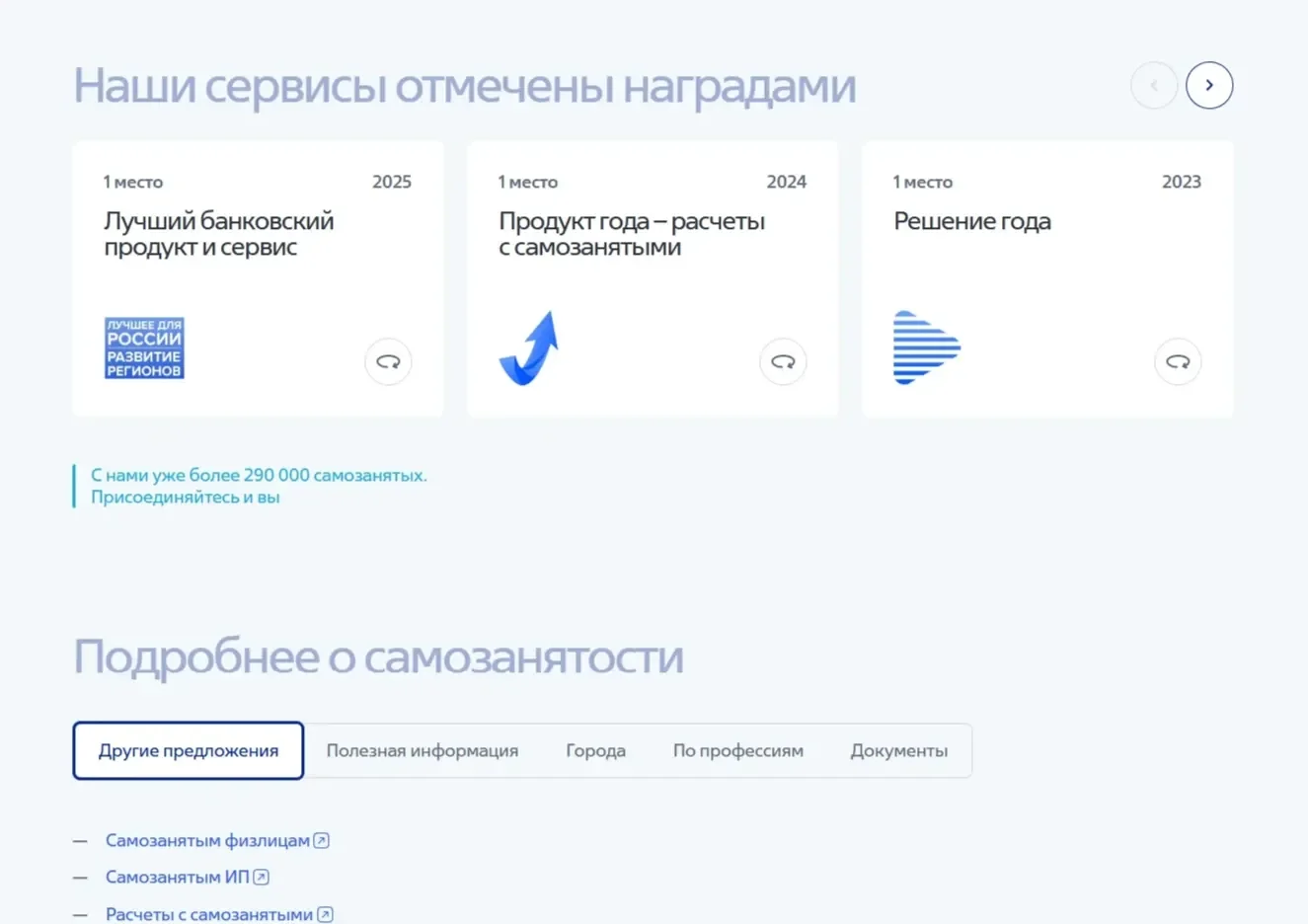Open external link icon beside Расчеты с самозанятыми
Viewport: 1308px width, 924px height.
[325, 914]
